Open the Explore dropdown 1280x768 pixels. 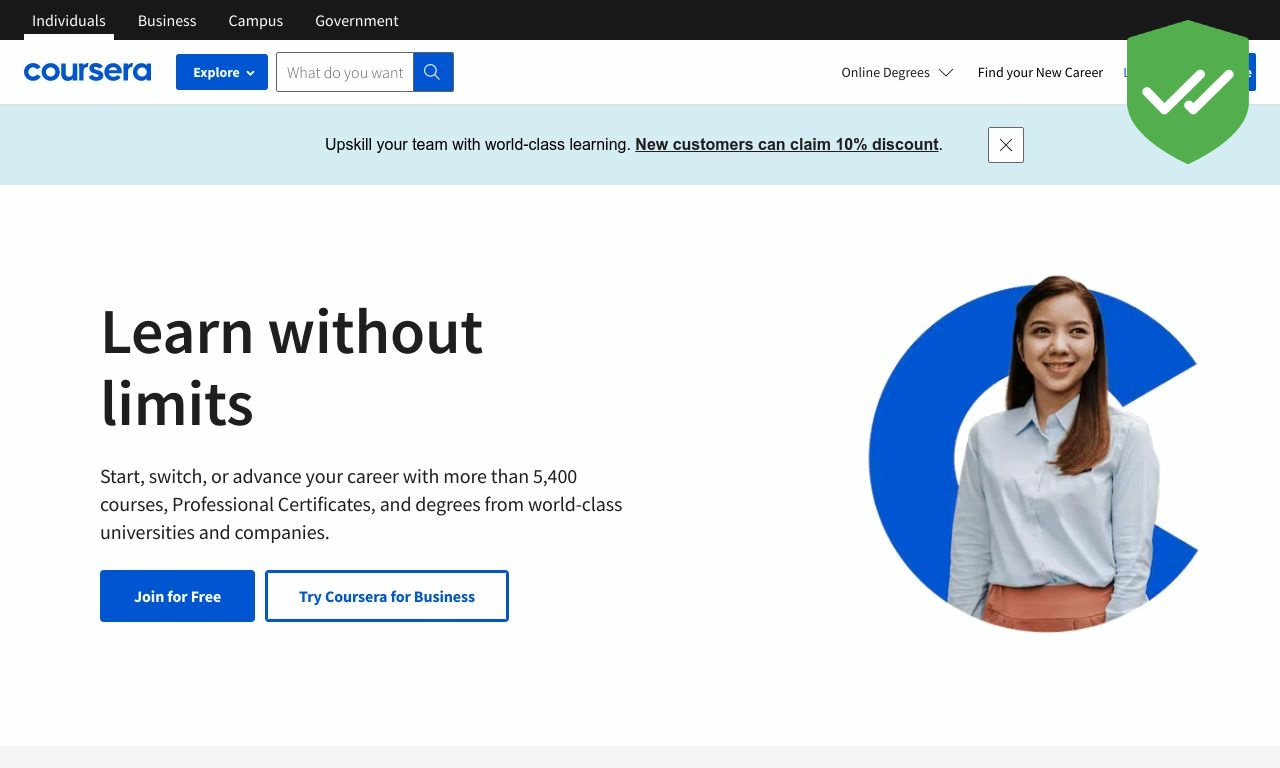[x=222, y=72]
